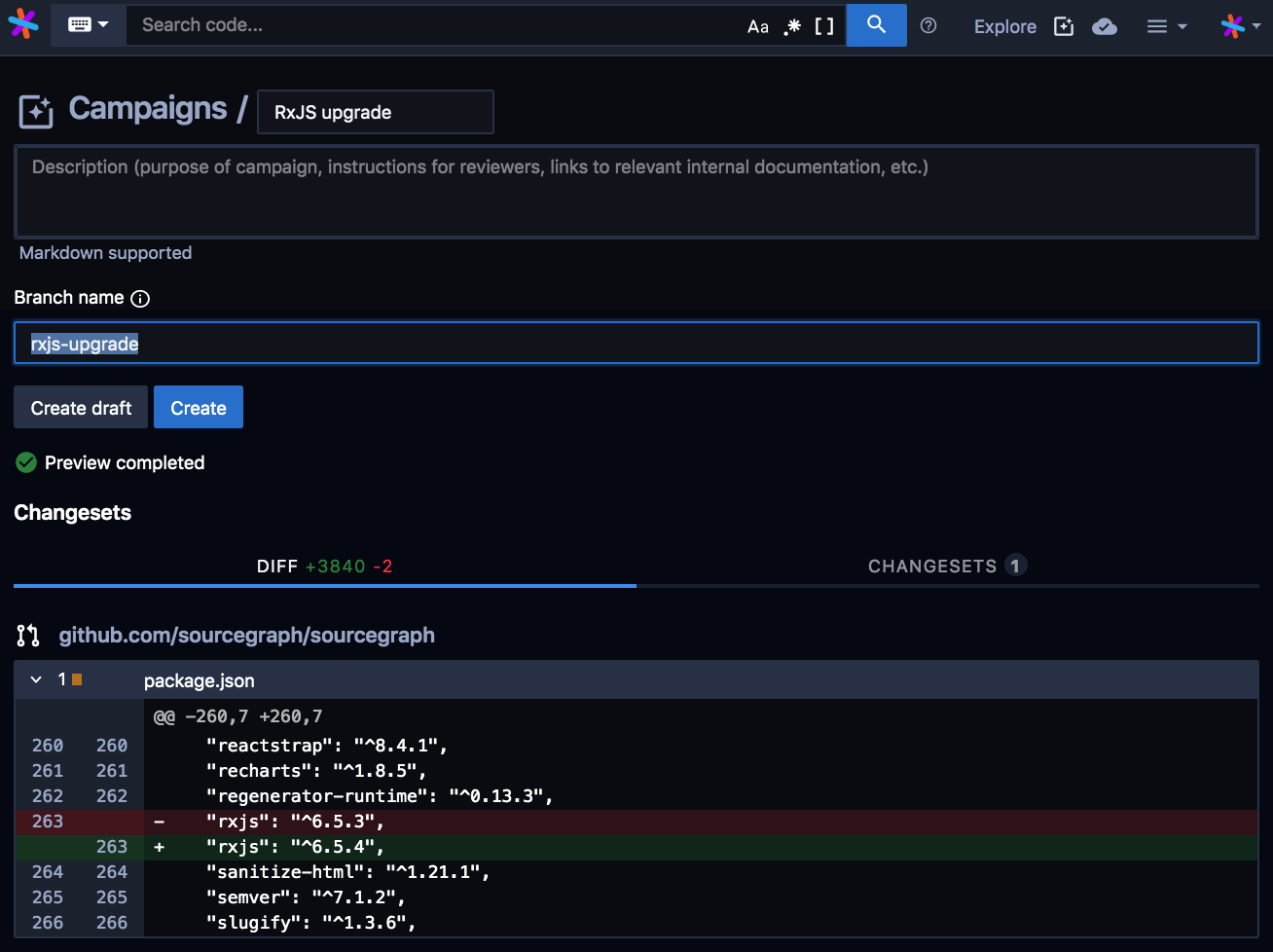Click the Branch name info icon

pyautogui.click(x=140, y=299)
